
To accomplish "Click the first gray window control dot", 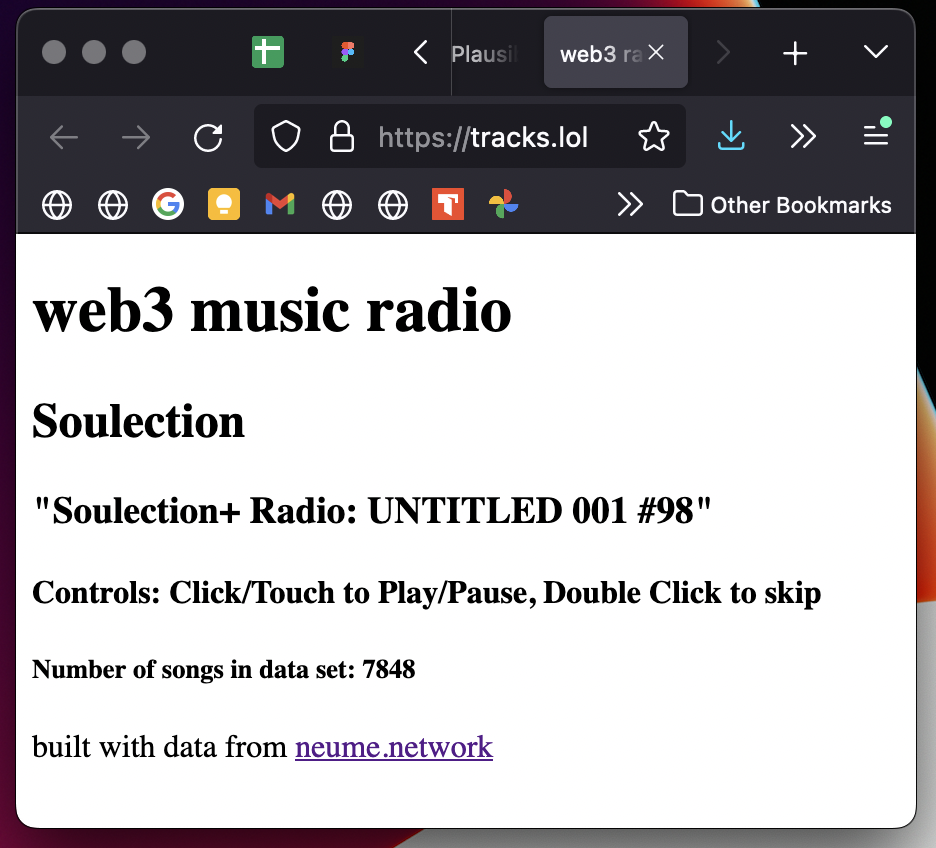I will tap(54, 52).
